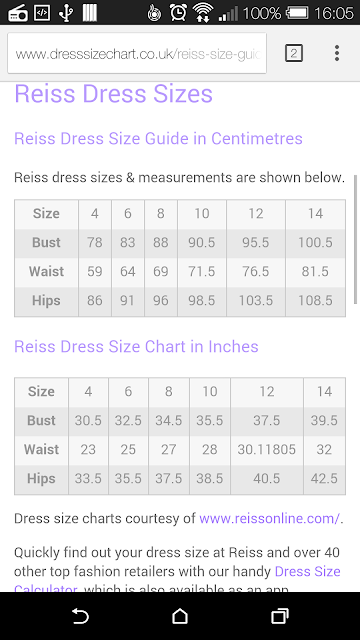Tap the battery indicator icon
Viewport: 360px width, 640px height.
tap(298, 13)
